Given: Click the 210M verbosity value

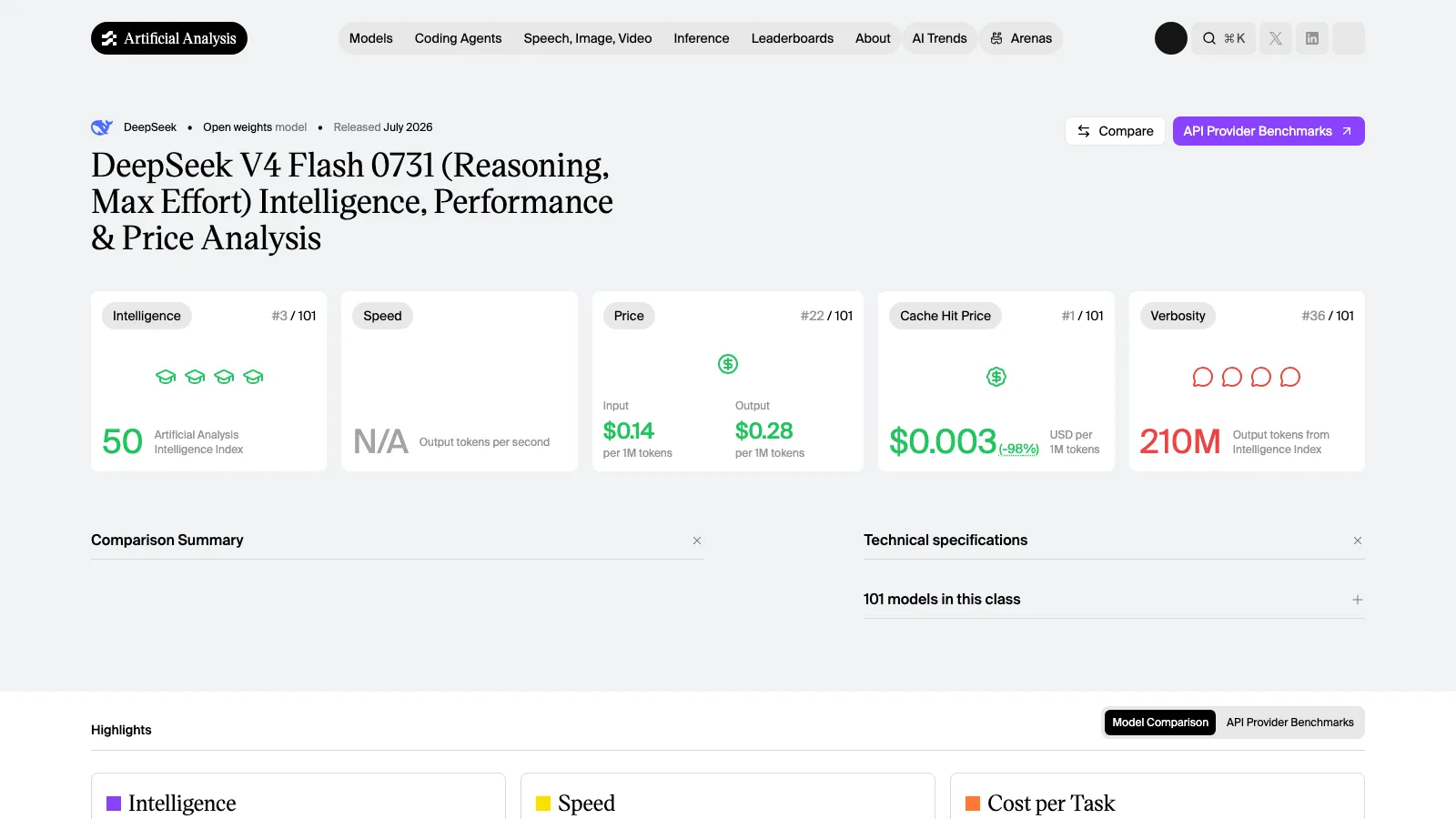Looking at the screenshot, I should click(x=1180, y=441).
